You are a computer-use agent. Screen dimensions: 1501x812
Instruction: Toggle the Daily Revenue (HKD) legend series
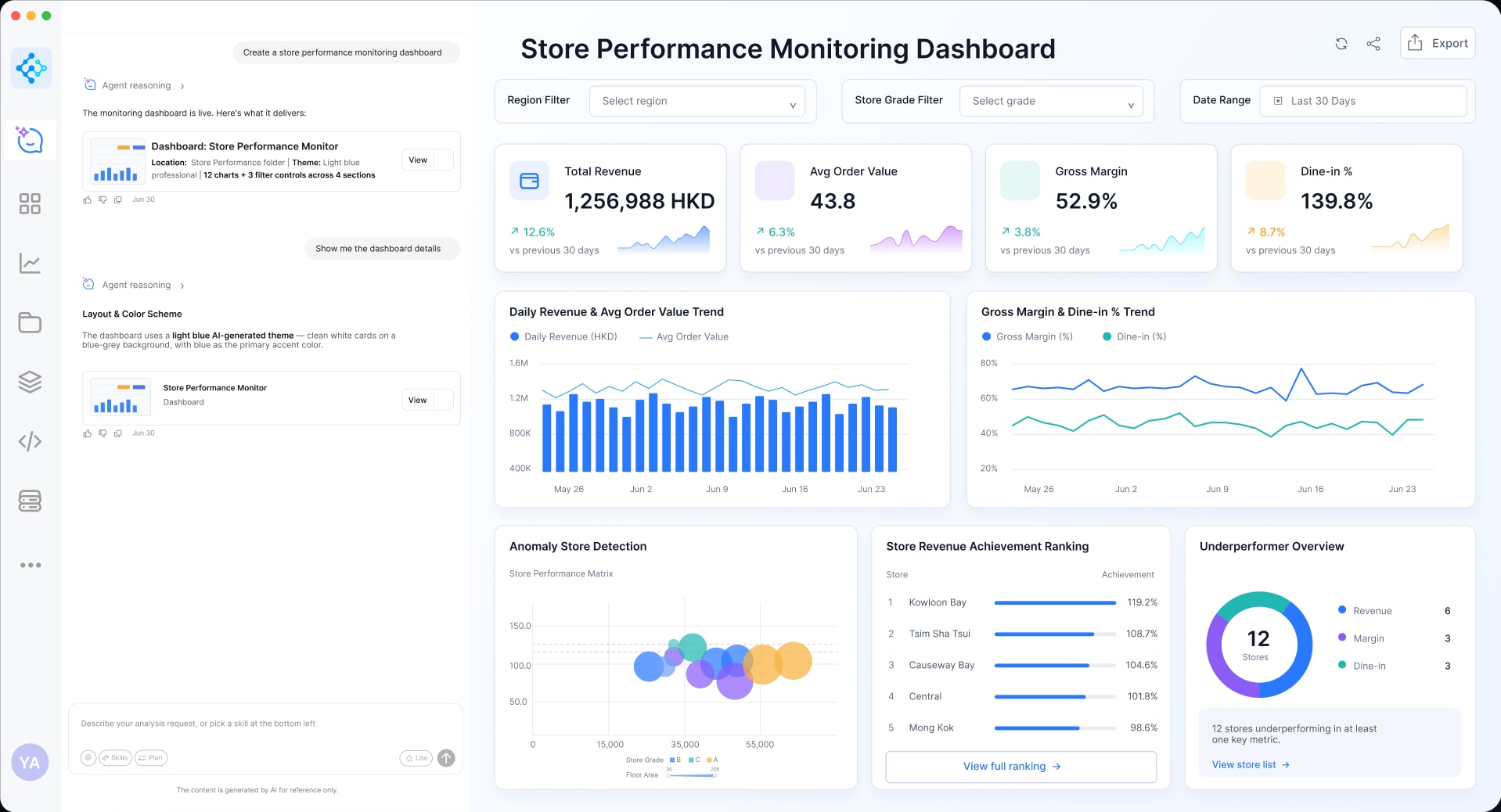pos(563,336)
